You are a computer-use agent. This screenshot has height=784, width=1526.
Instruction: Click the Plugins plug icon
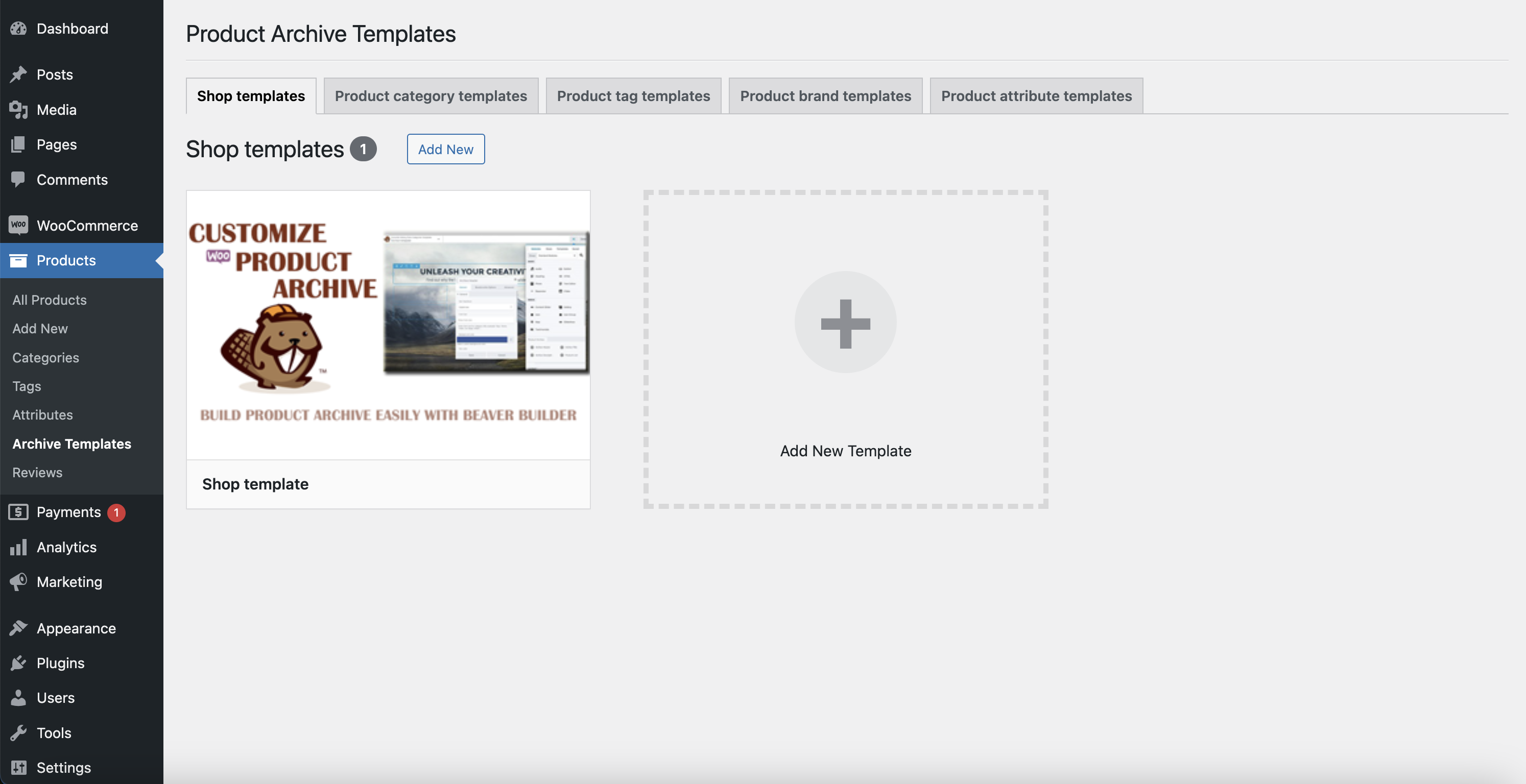(x=18, y=663)
